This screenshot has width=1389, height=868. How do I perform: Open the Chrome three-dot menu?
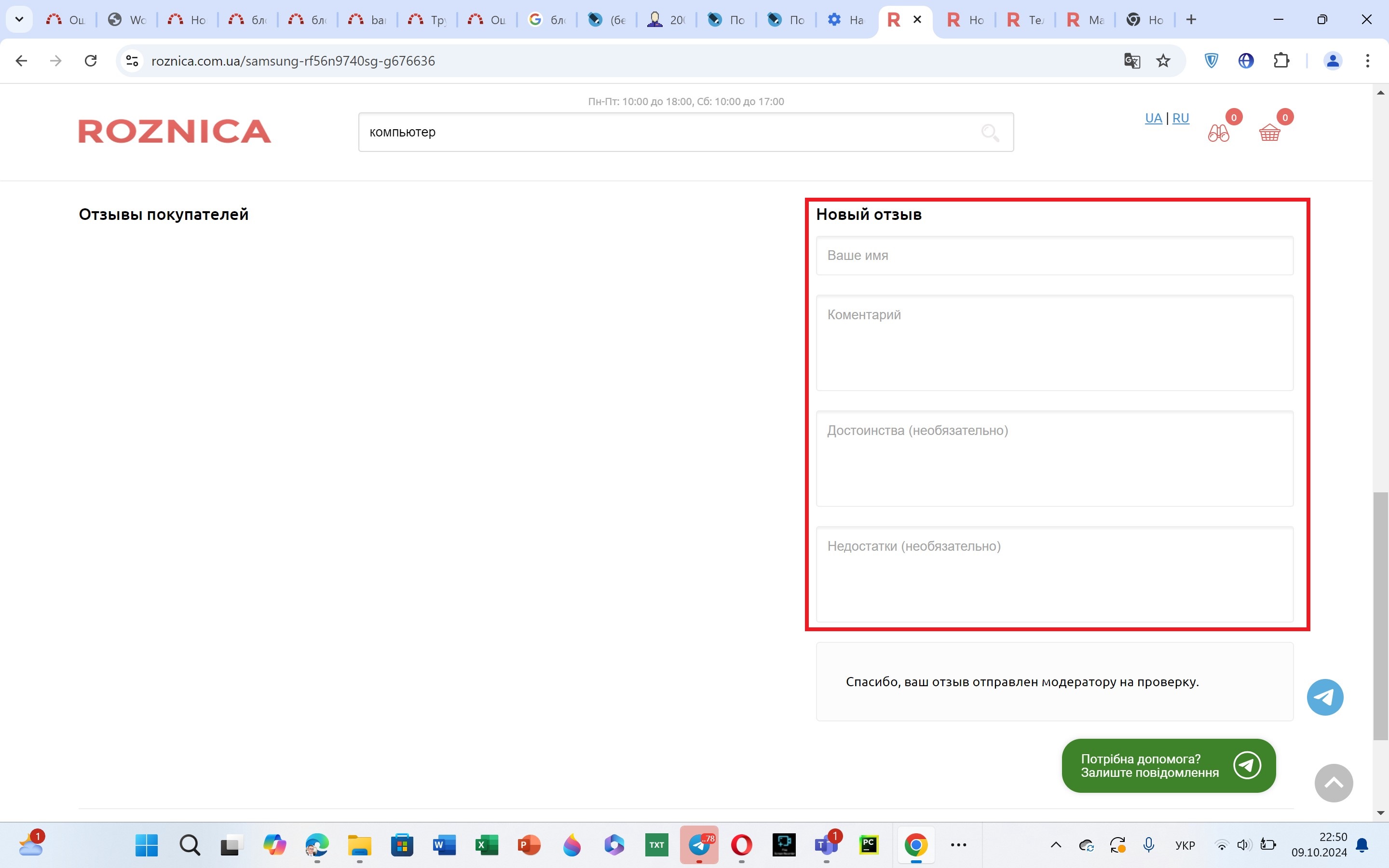point(1367,61)
